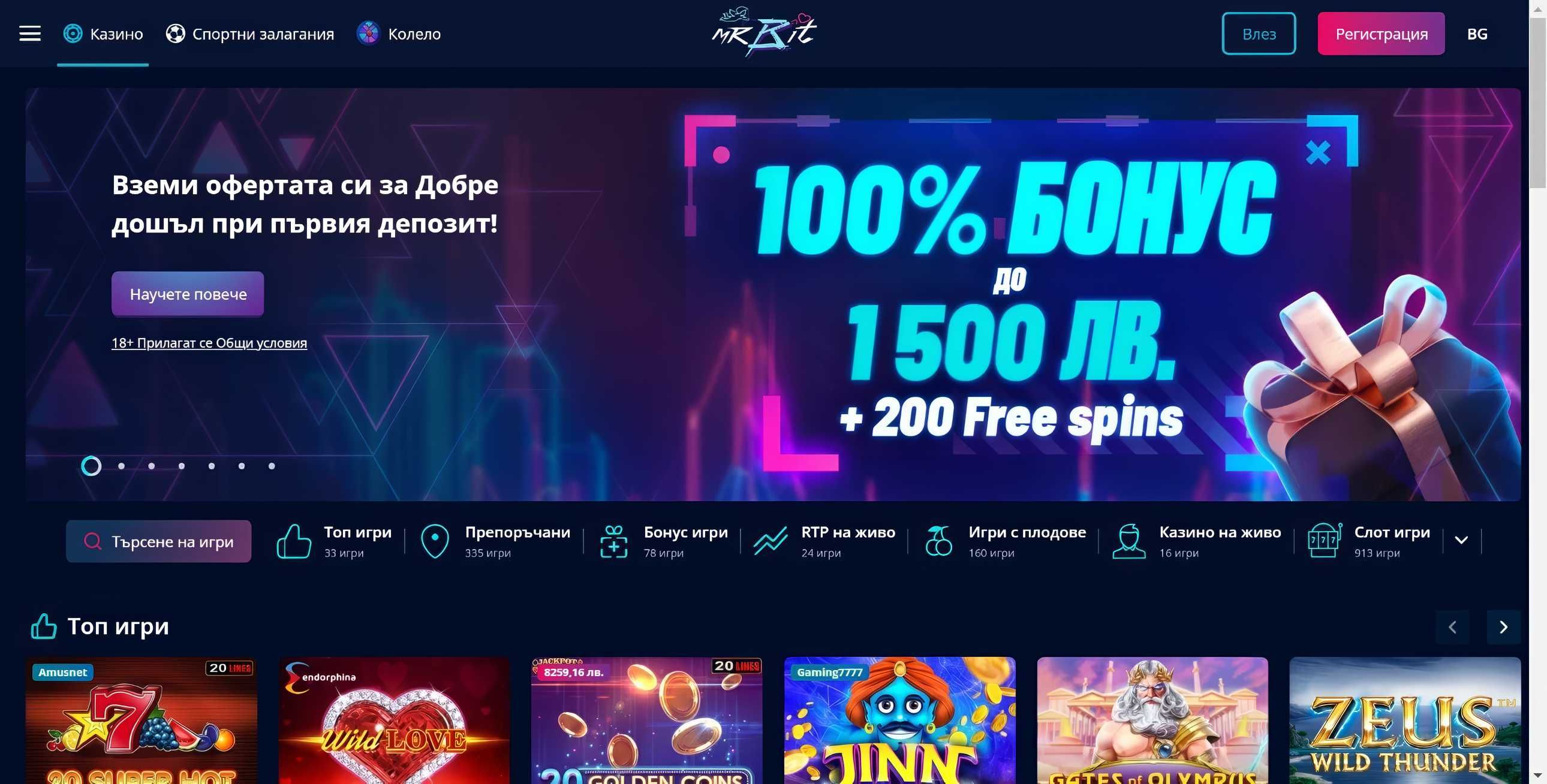This screenshot has height=784, width=1547.
Task: Open Препоръчани games via pin icon
Action: pos(435,541)
